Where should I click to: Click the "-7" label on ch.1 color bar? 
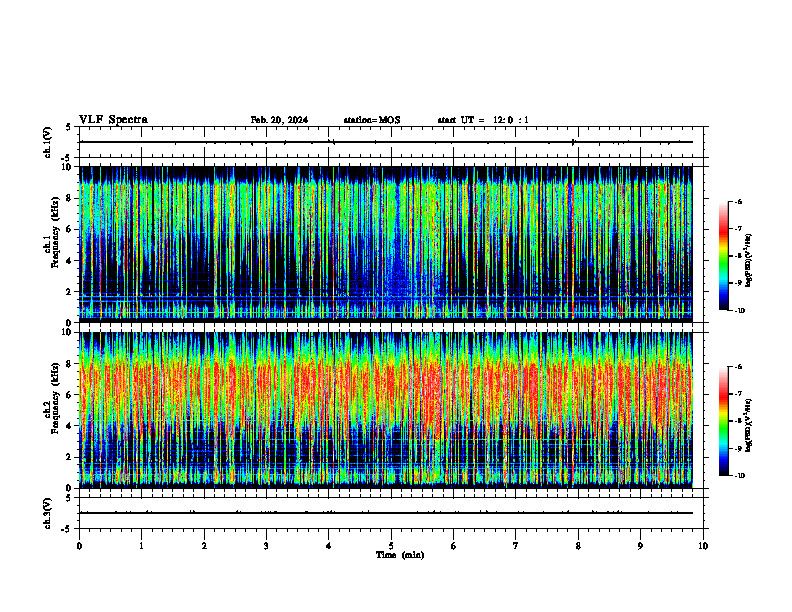[x=738, y=229]
